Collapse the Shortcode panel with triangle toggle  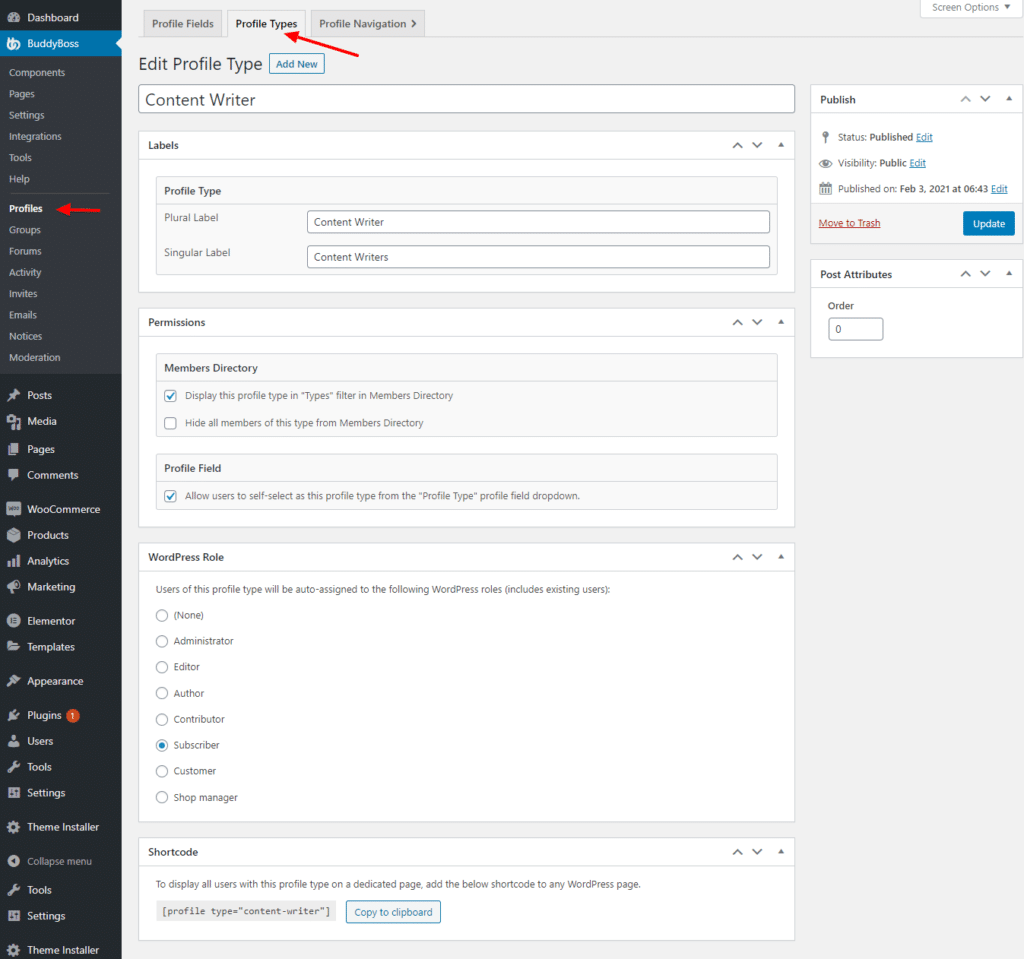pyautogui.click(x=781, y=852)
